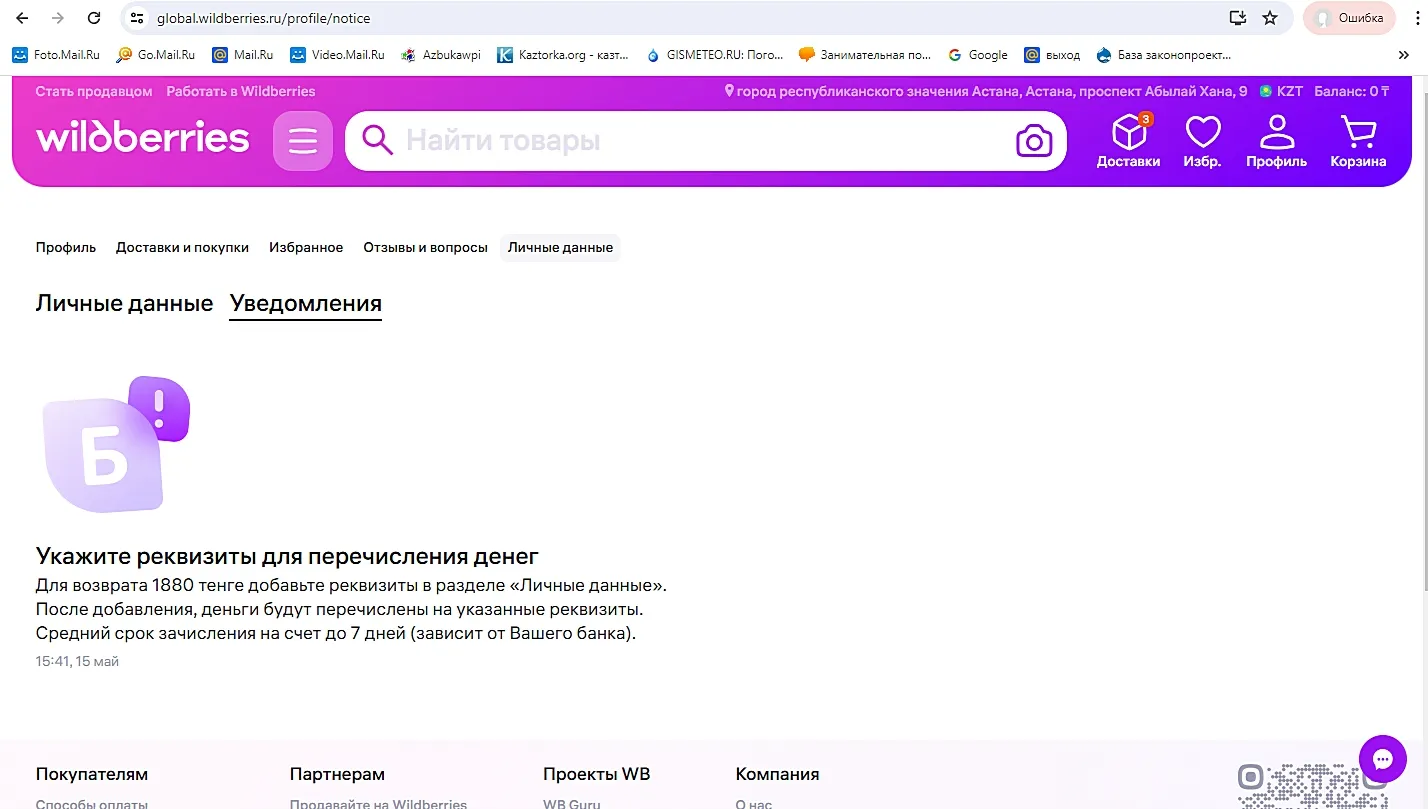Click the Wildberries logo

[142, 138]
